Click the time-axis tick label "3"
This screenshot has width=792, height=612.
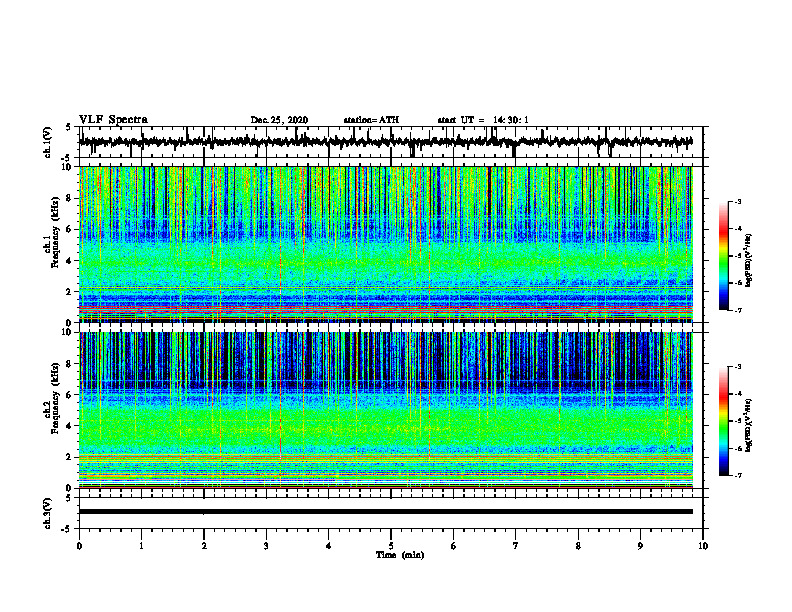266,546
